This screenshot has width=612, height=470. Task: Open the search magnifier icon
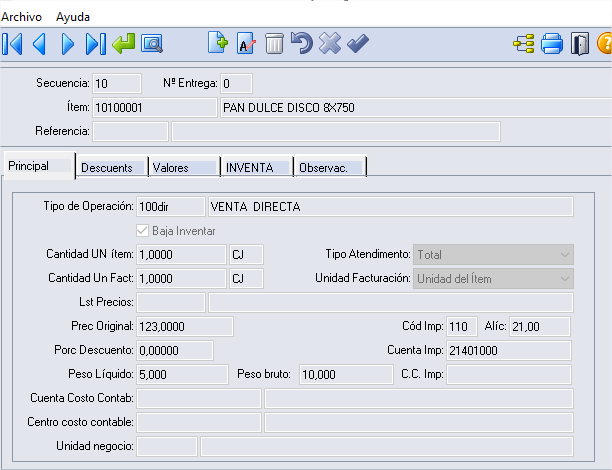[151, 43]
